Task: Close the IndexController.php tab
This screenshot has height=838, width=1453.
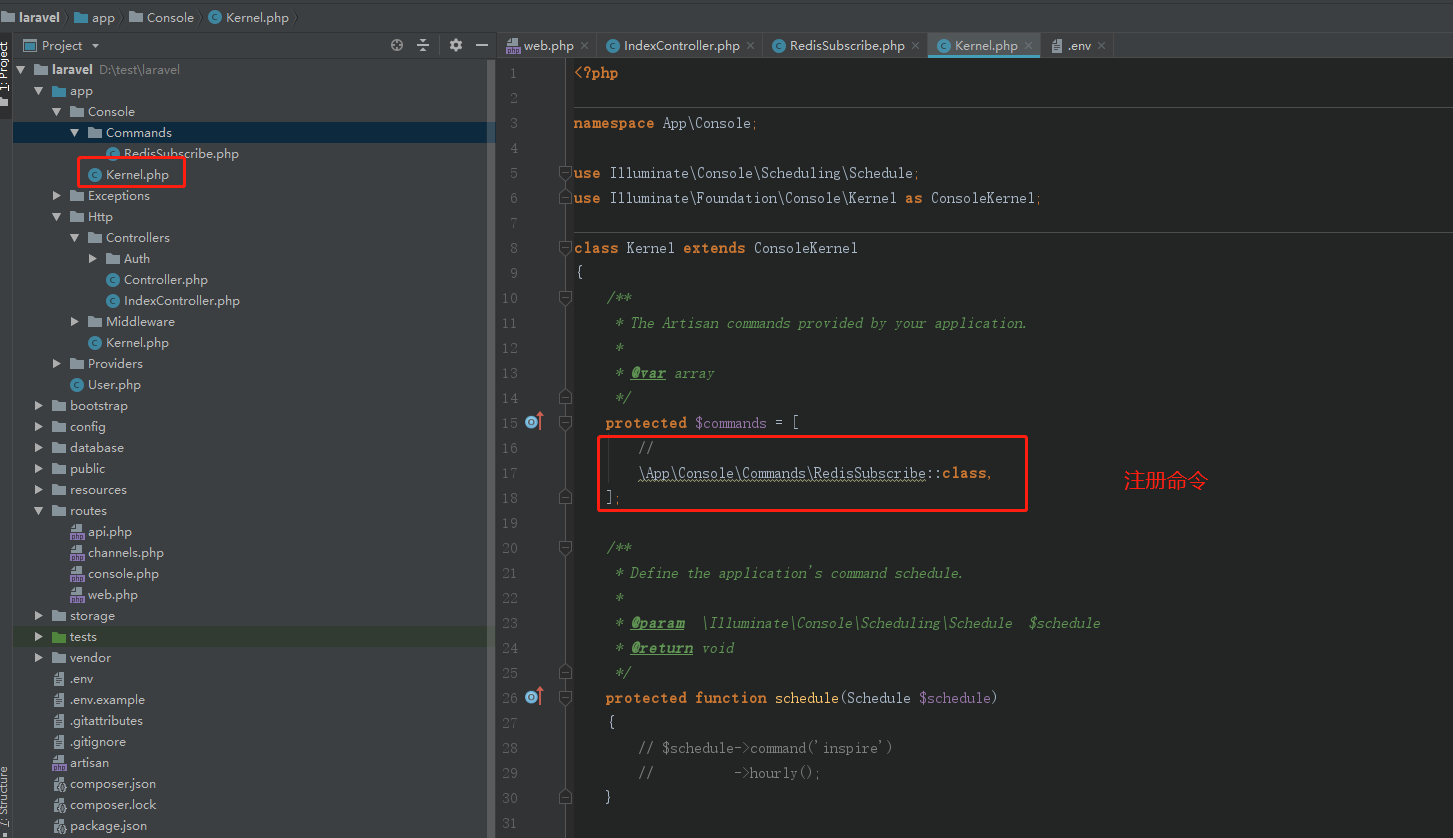Action: tap(750, 46)
